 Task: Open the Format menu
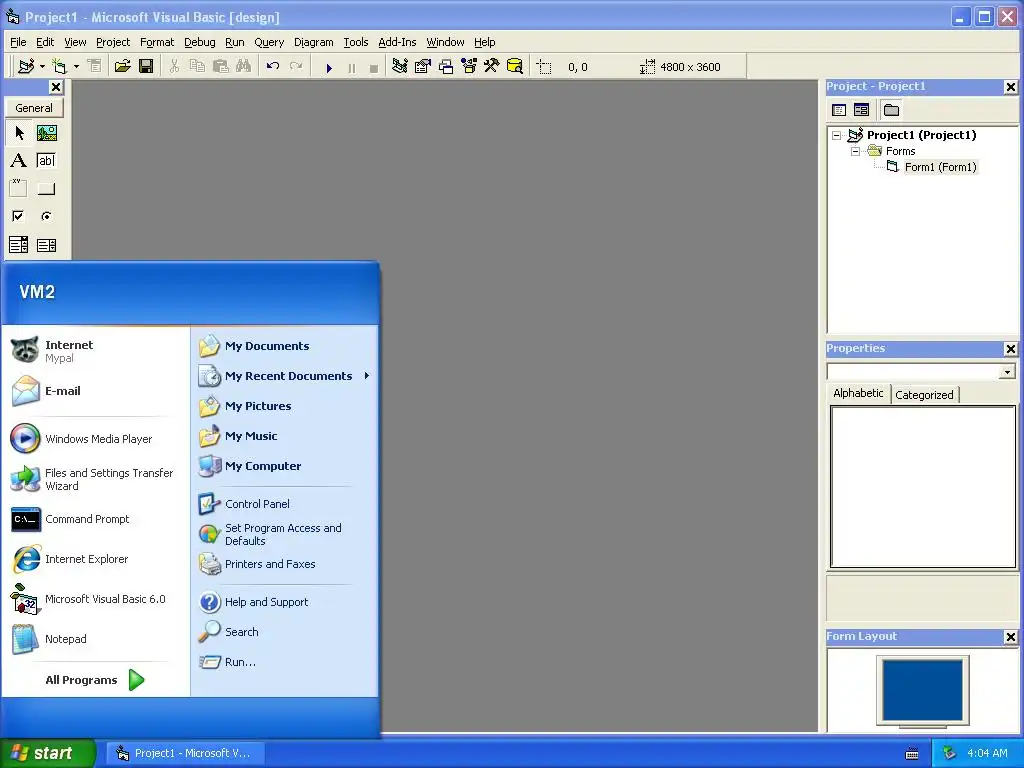click(x=157, y=42)
